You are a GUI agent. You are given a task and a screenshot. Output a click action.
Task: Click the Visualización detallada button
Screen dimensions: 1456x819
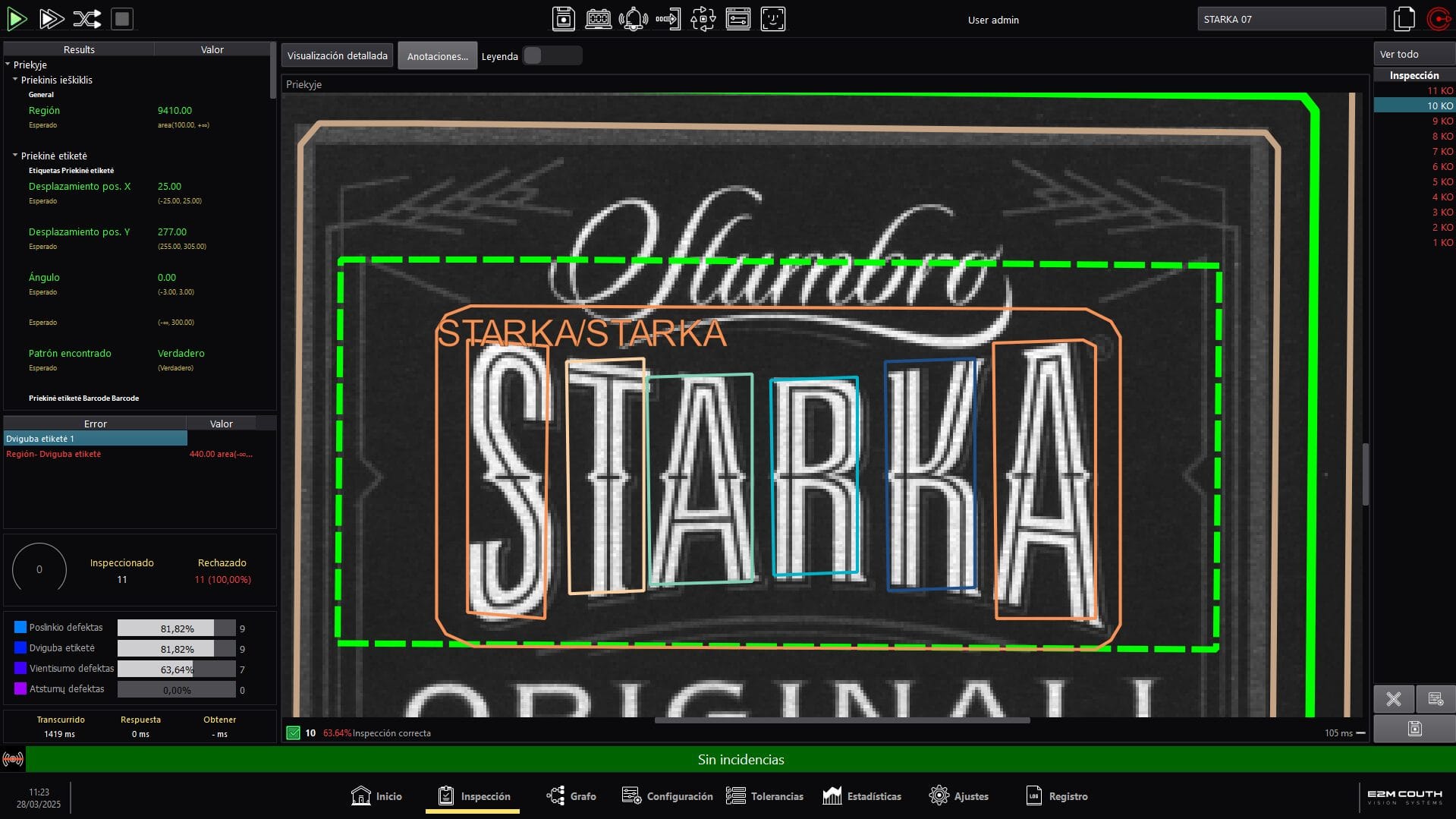click(337, 56)
